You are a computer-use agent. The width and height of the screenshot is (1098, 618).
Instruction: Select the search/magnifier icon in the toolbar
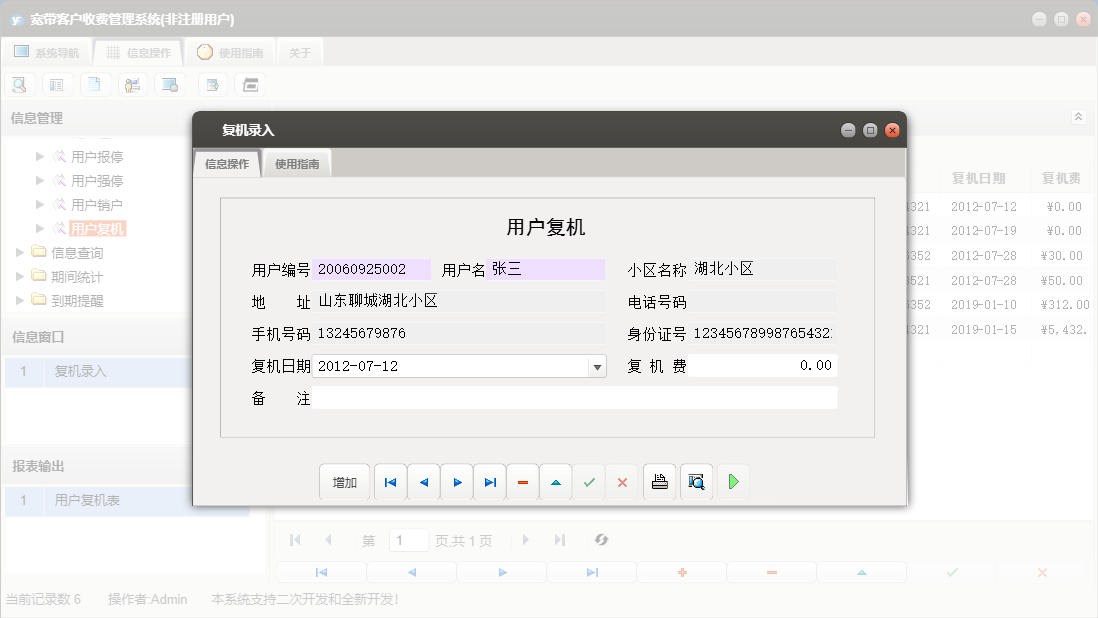(19, 84)
